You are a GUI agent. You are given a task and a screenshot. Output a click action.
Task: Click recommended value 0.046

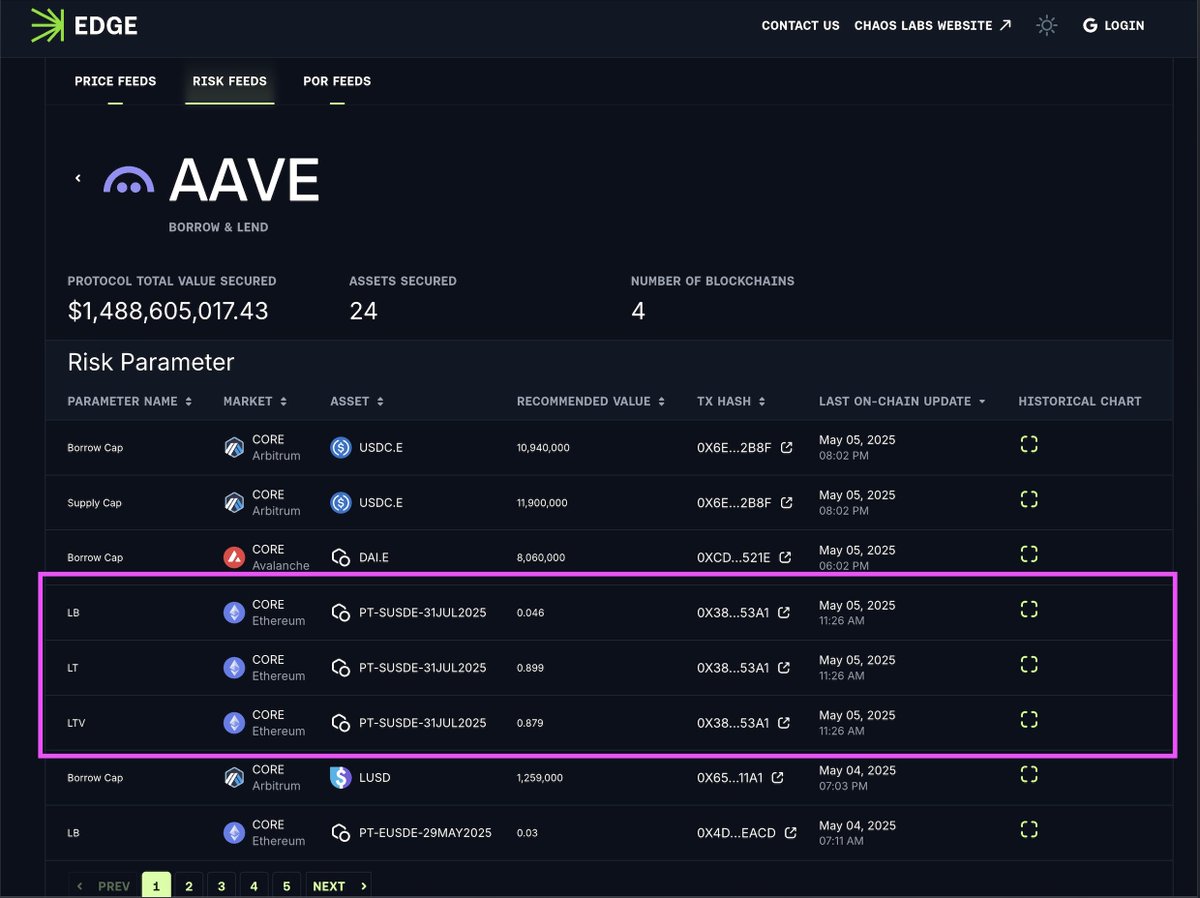point(530,613)
